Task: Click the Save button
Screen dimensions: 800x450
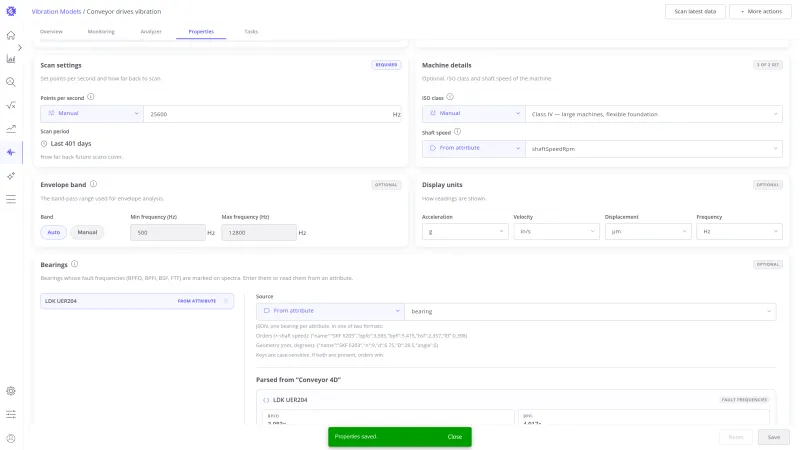Action: pyautogui.click(x=773, y=437)
